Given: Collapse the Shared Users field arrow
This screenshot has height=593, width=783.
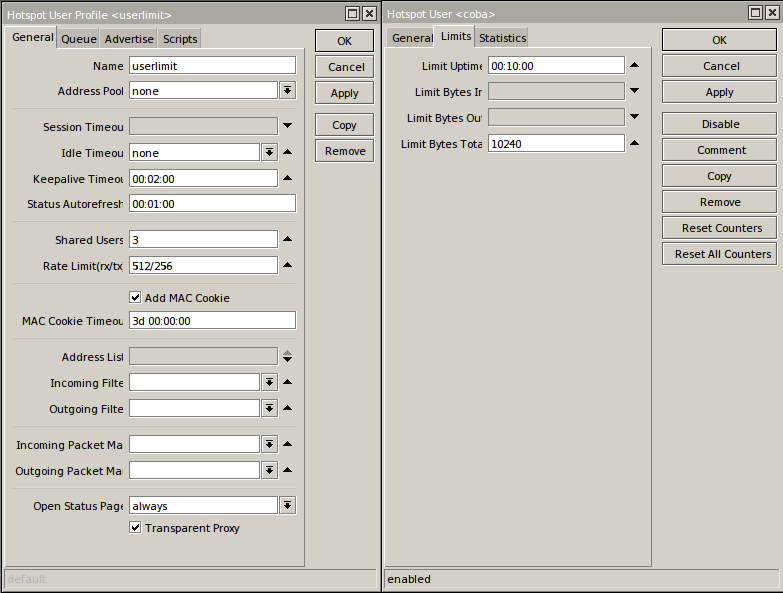Looking at the screenshot, I should [288, 239].
